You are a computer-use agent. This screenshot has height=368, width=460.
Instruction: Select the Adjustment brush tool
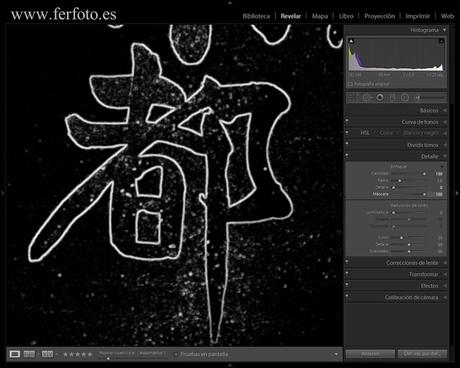point(430,98)
